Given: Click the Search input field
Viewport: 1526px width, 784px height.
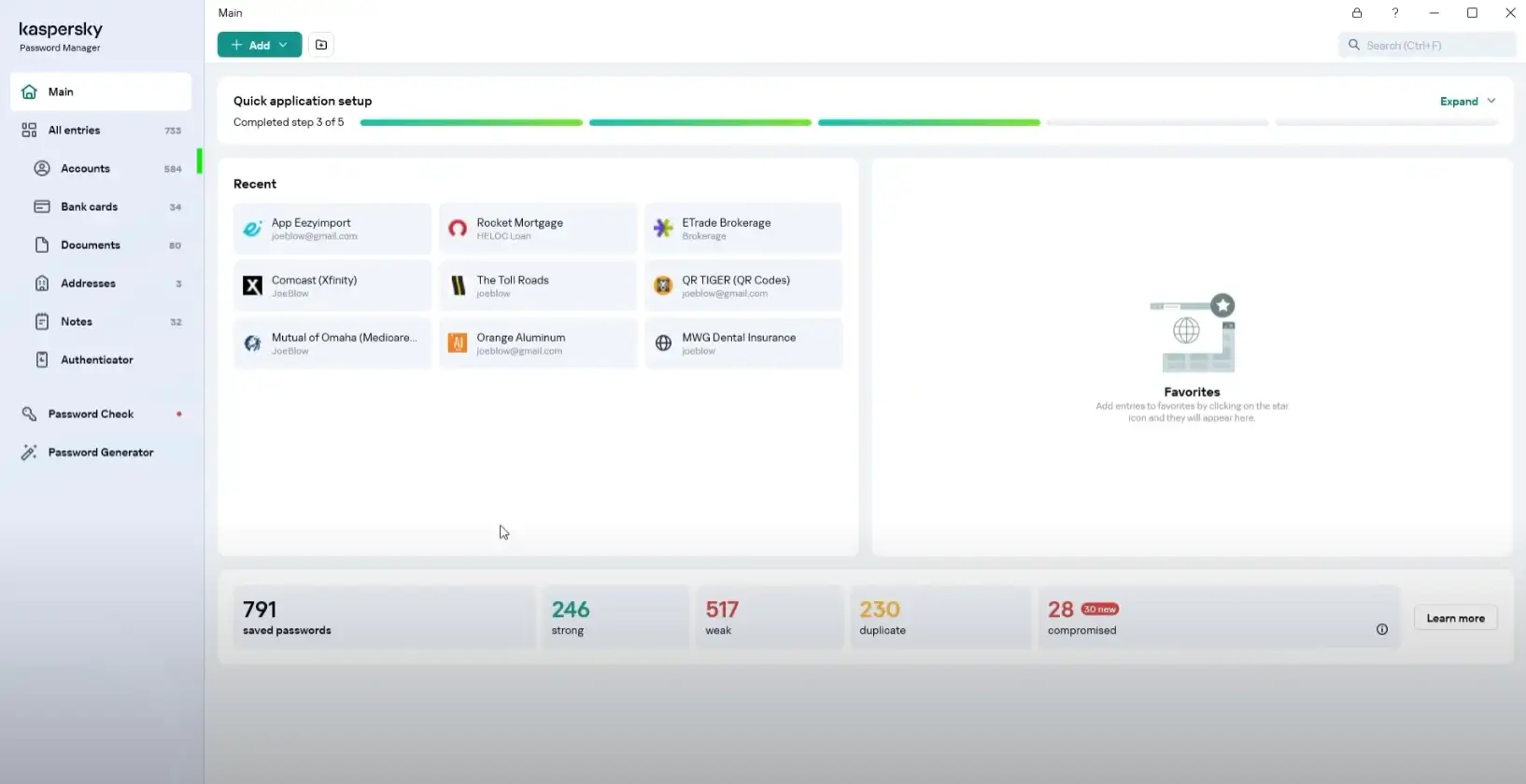Looking at the screenshot, I should click(1434, 45).
